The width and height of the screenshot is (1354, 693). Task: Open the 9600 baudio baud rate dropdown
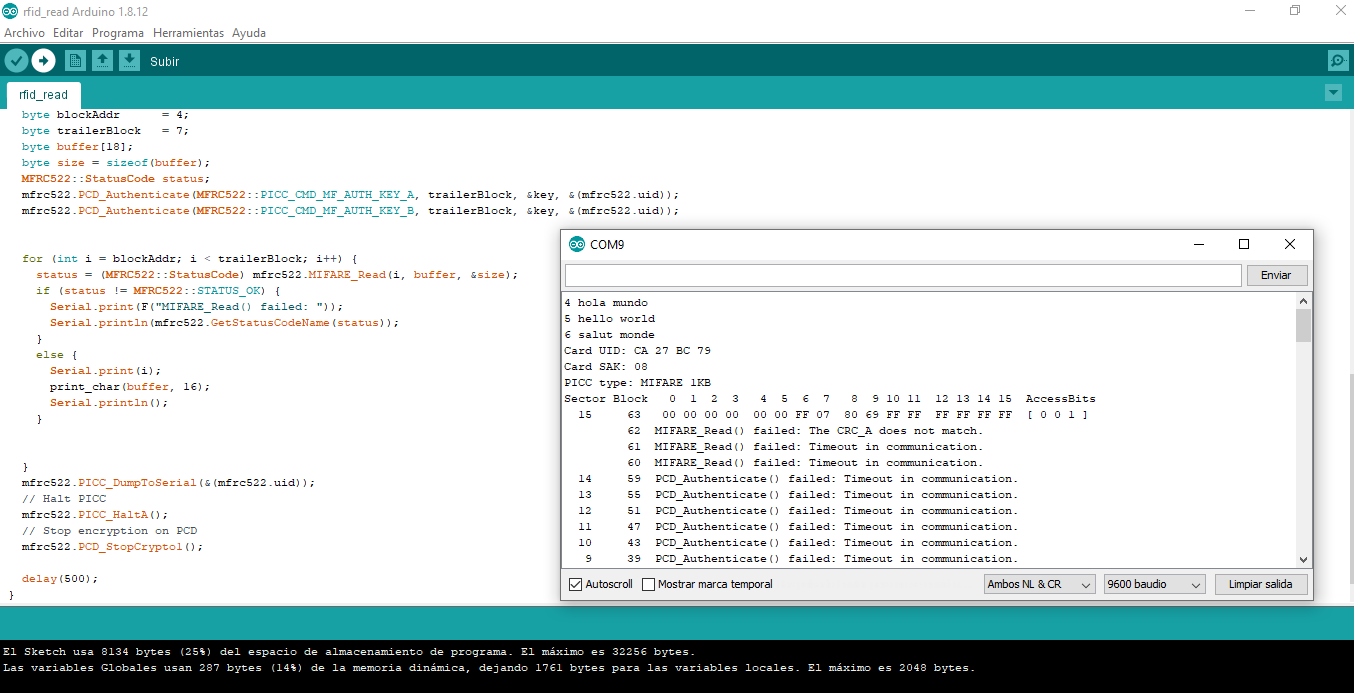[x=1154, y=584]
